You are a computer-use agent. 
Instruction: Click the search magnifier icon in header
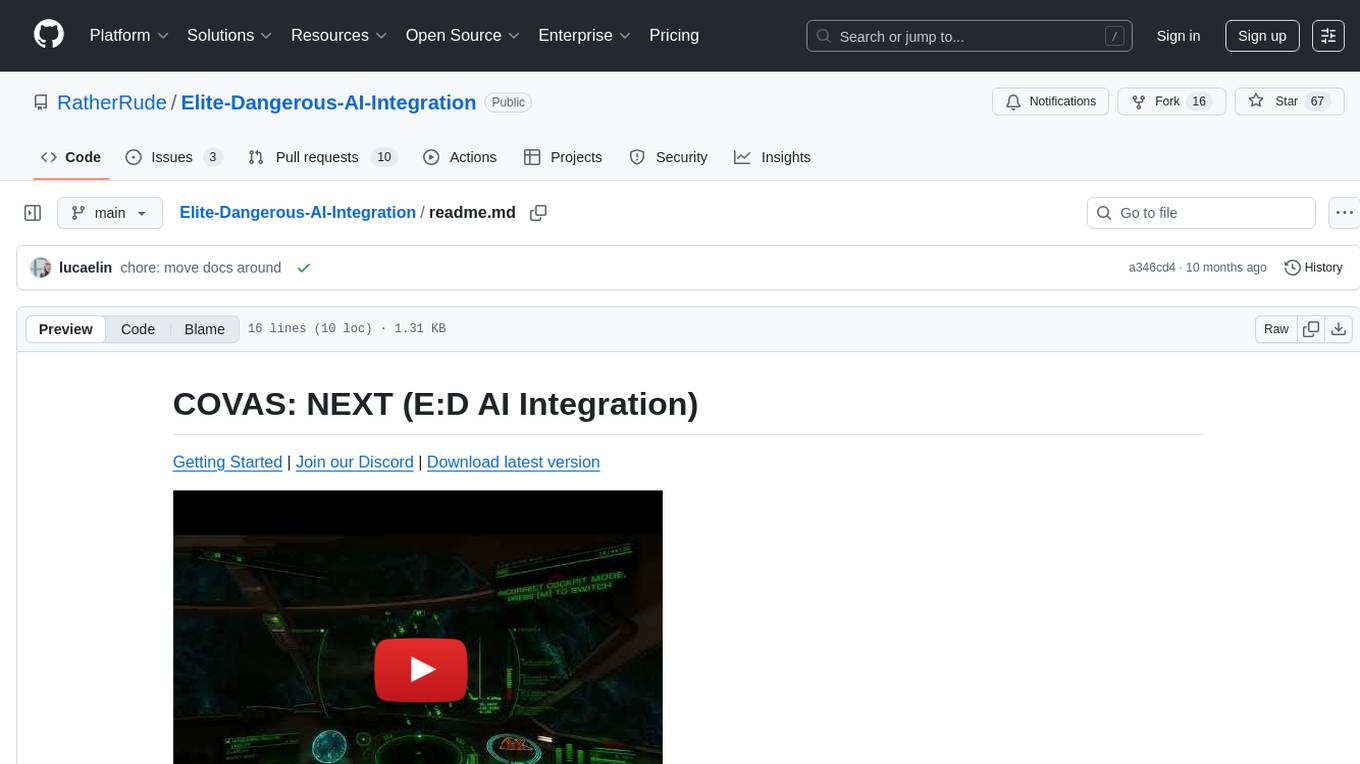824,36
